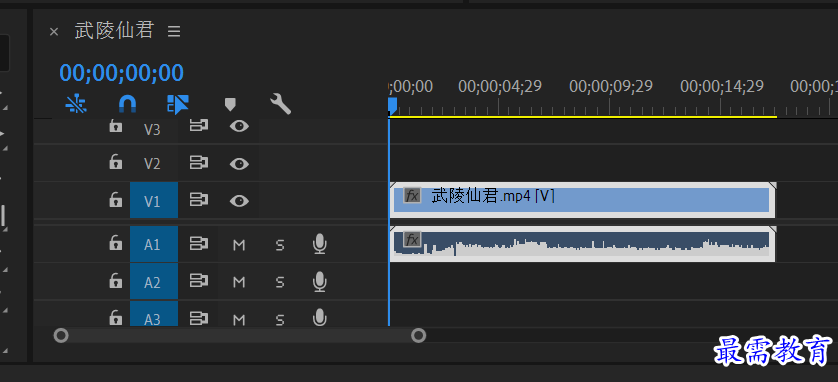Toggle A2 track targeting
The width and height of the screenshot is (838, 382).
point(153,282)
